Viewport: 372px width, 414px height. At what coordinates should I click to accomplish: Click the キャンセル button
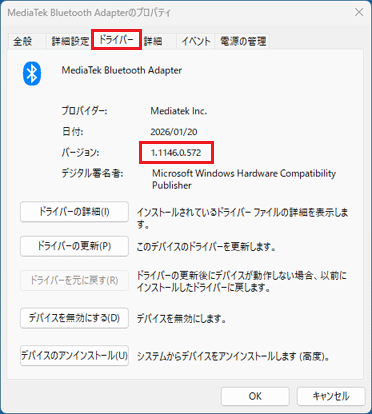pos(331,396)
